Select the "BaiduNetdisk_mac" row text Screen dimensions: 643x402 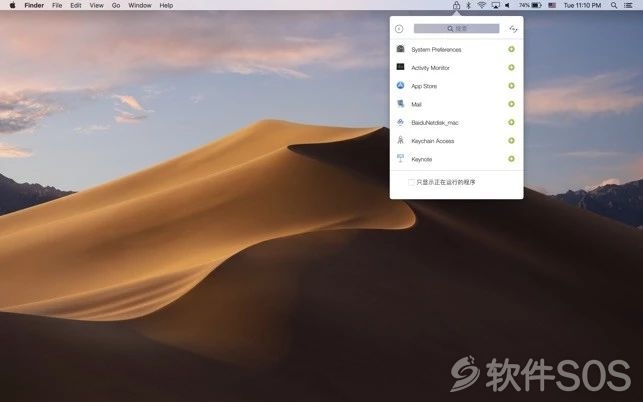click(435, 123)
